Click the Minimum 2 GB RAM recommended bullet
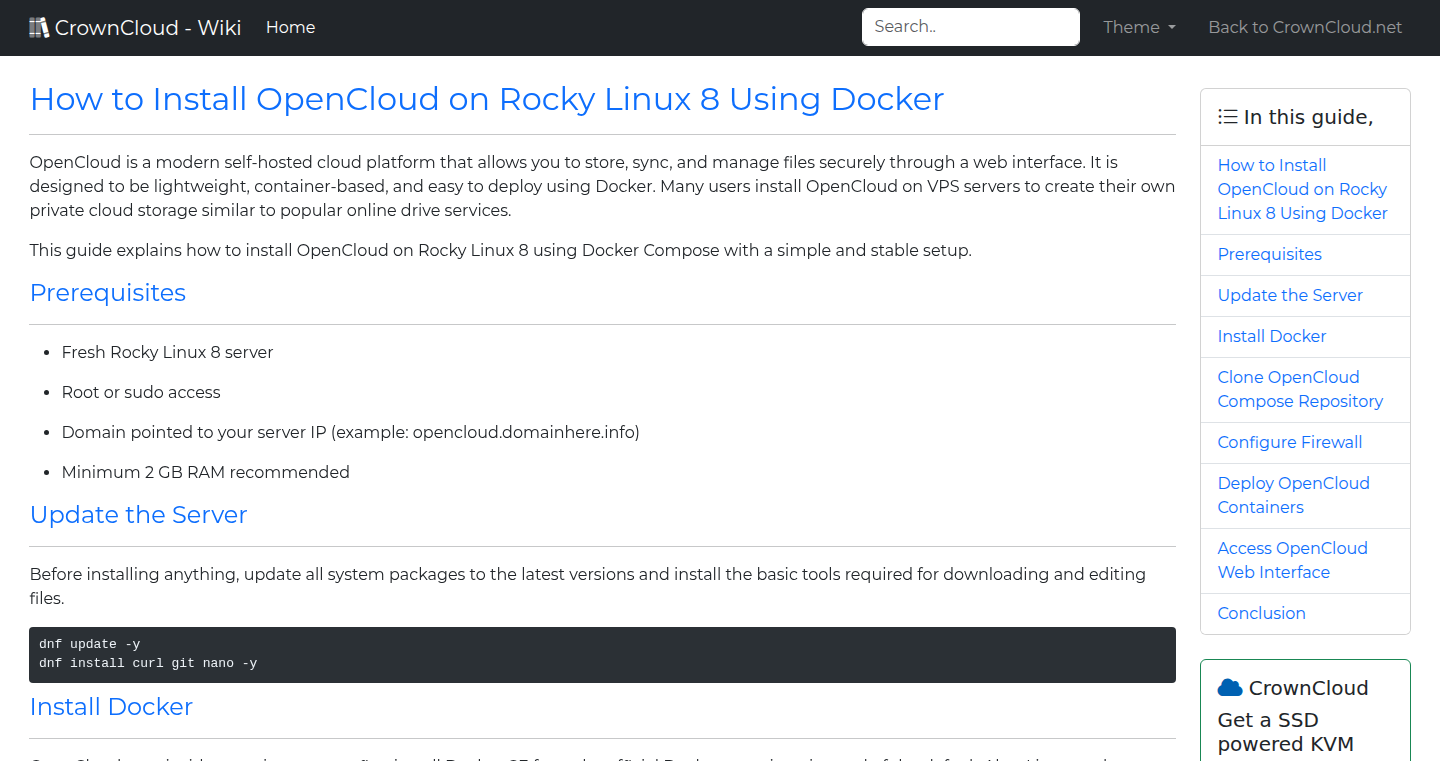 tap(206, 472)
